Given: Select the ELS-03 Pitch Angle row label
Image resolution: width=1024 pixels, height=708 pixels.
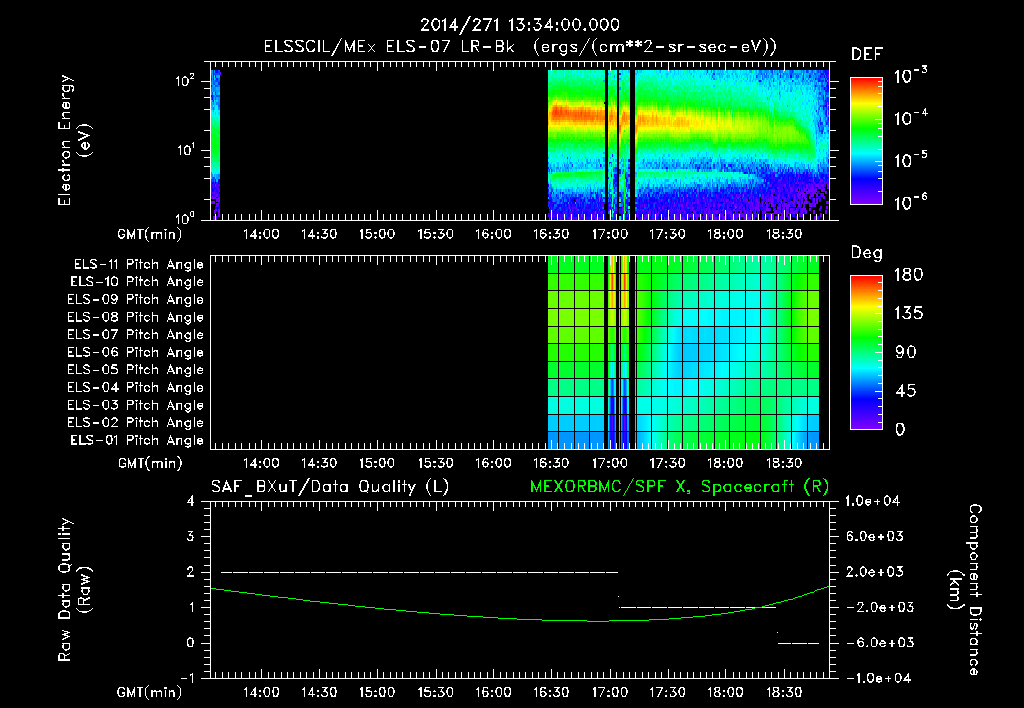Looking at the screenshot, I should coord(136,406).
